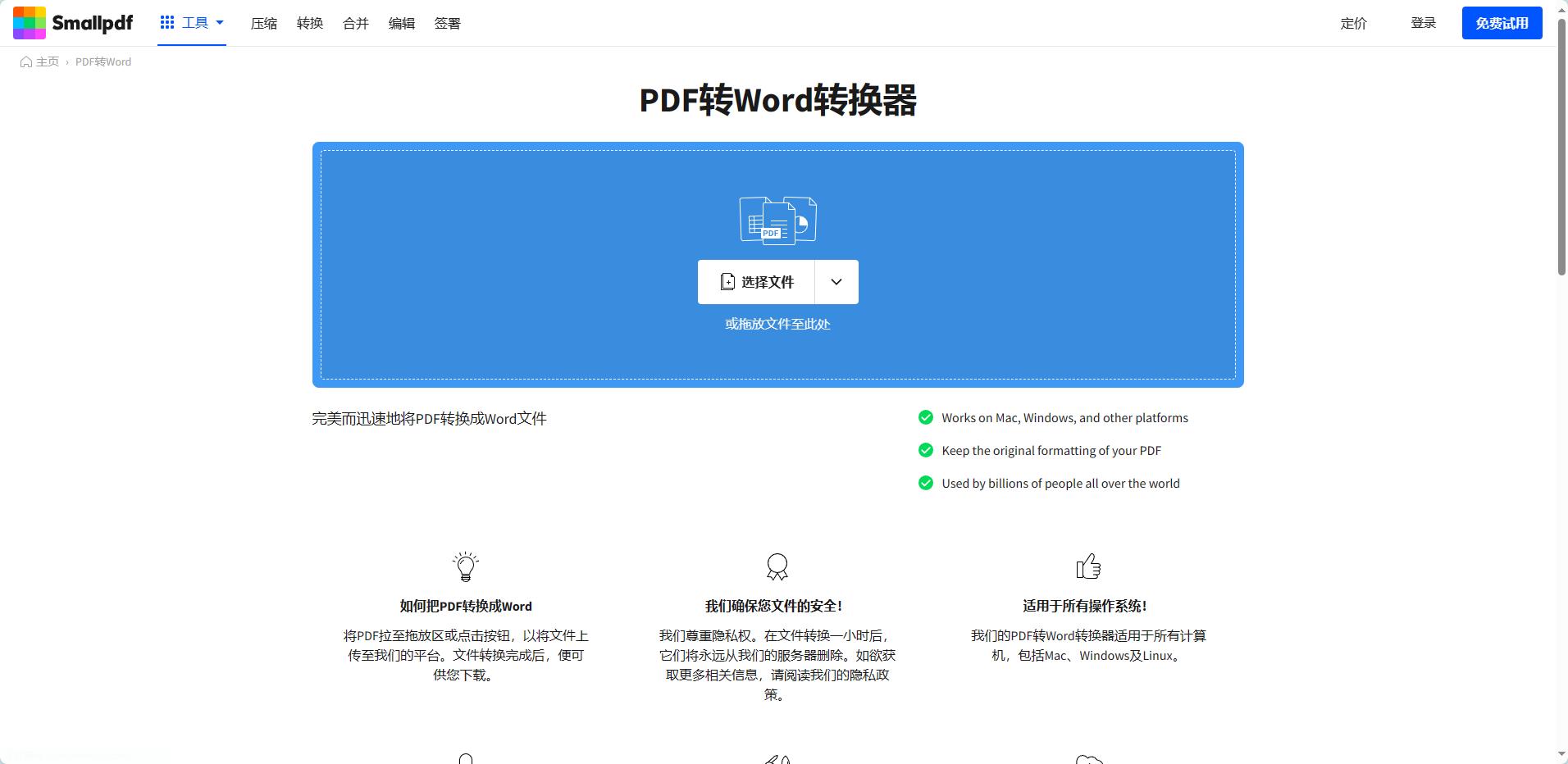This screenshot has height=764, width=1568.
Task: Click the thumbs-up icon above 适用于所有操作系统
Action: 1089,566
